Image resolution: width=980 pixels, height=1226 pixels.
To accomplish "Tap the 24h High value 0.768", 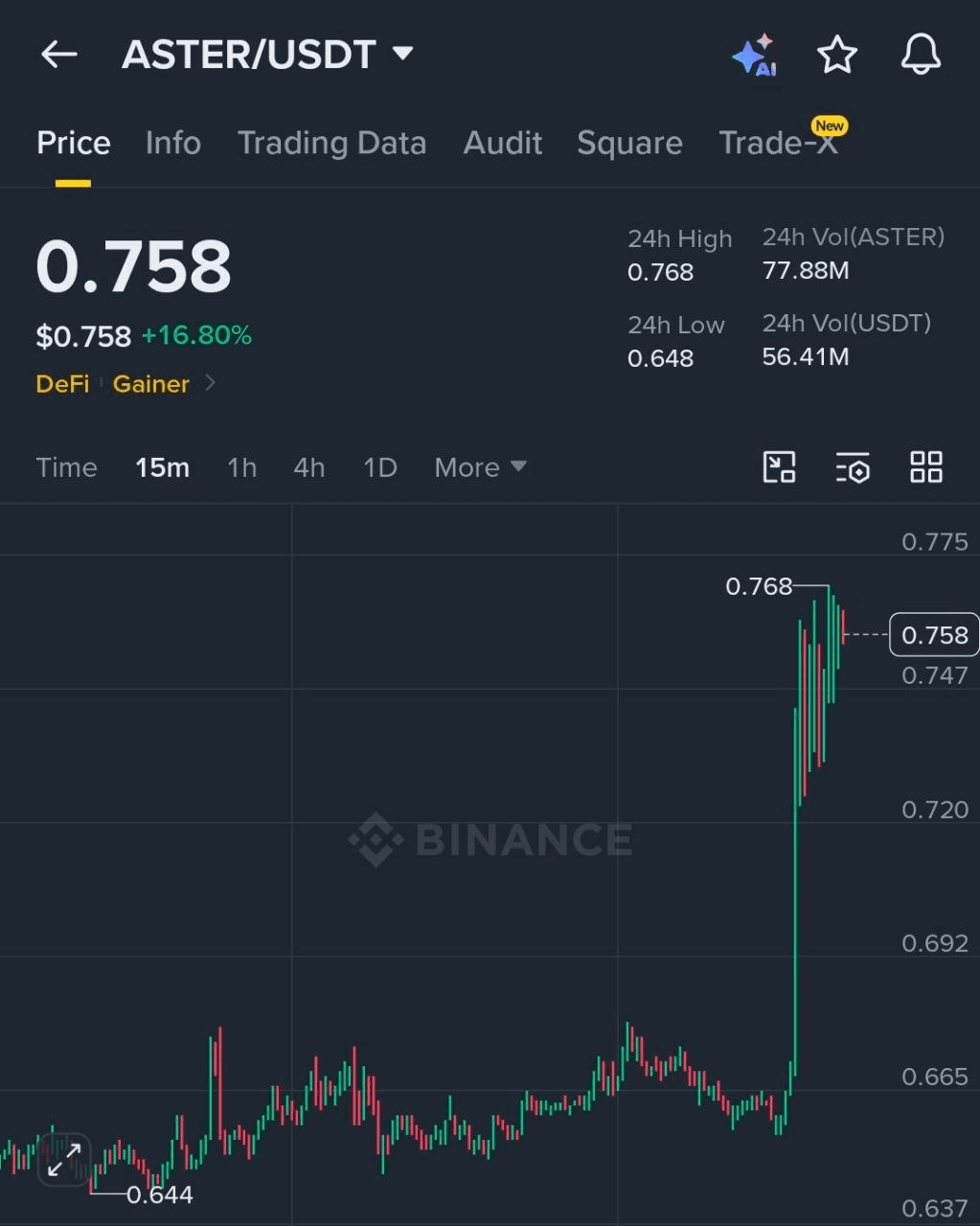I will point(660,272).
